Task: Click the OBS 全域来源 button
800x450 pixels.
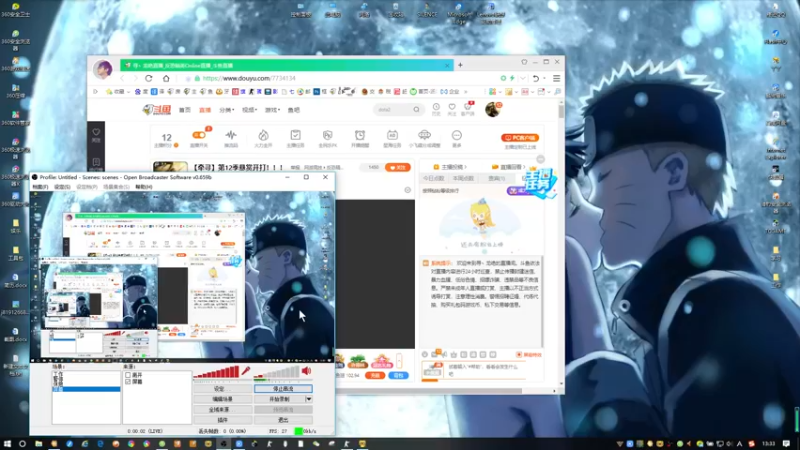Action: pyautogui.click(x=222, y=410)
